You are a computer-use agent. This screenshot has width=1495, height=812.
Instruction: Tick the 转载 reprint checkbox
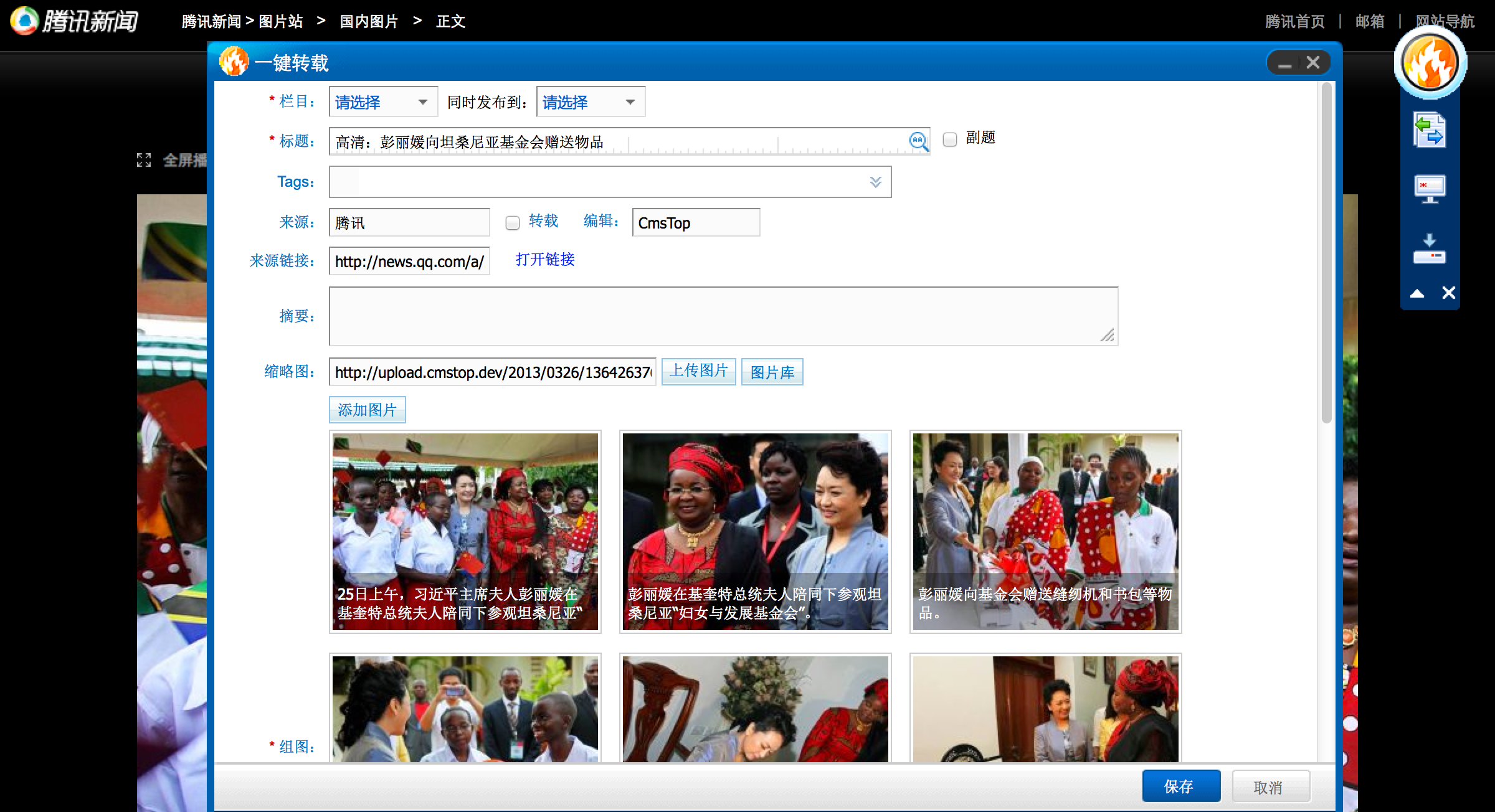(512, 223)
